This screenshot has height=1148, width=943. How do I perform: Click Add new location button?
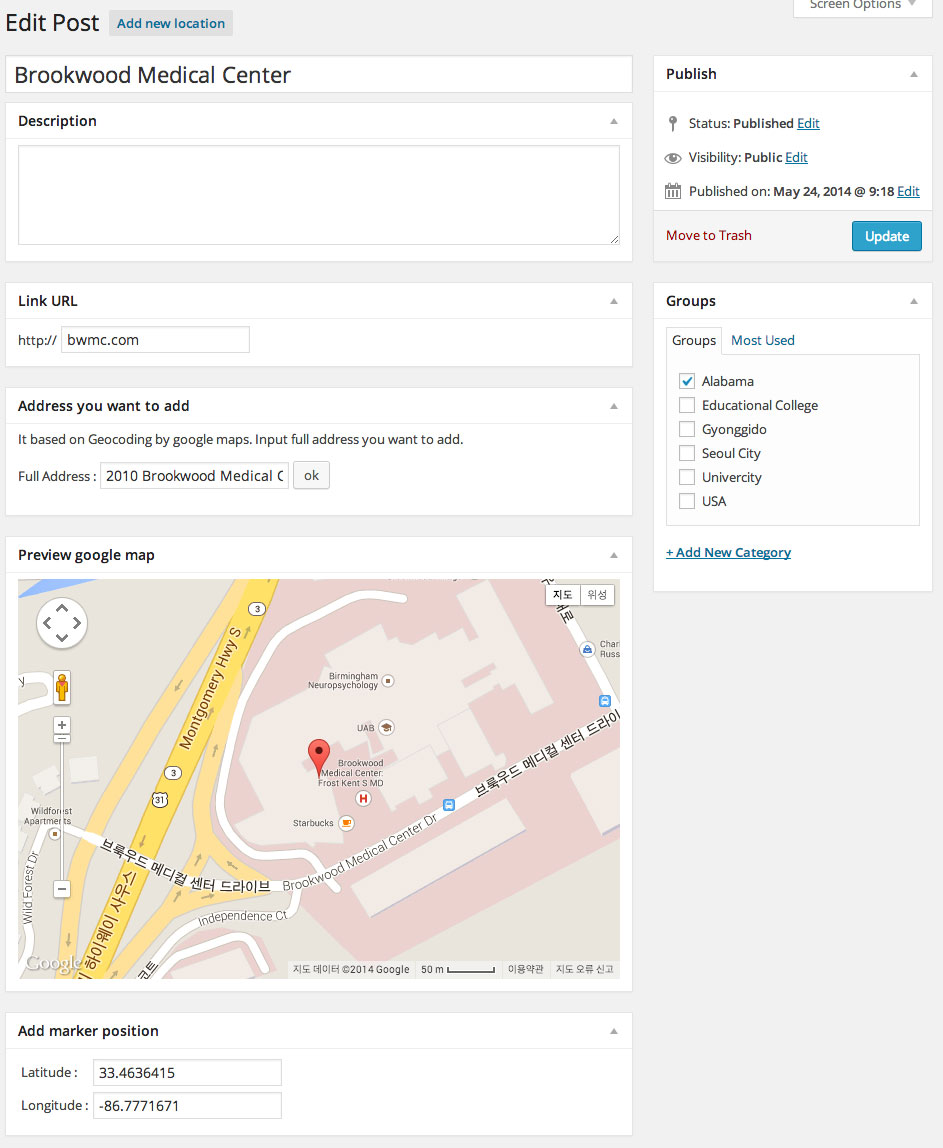[171, 23]
